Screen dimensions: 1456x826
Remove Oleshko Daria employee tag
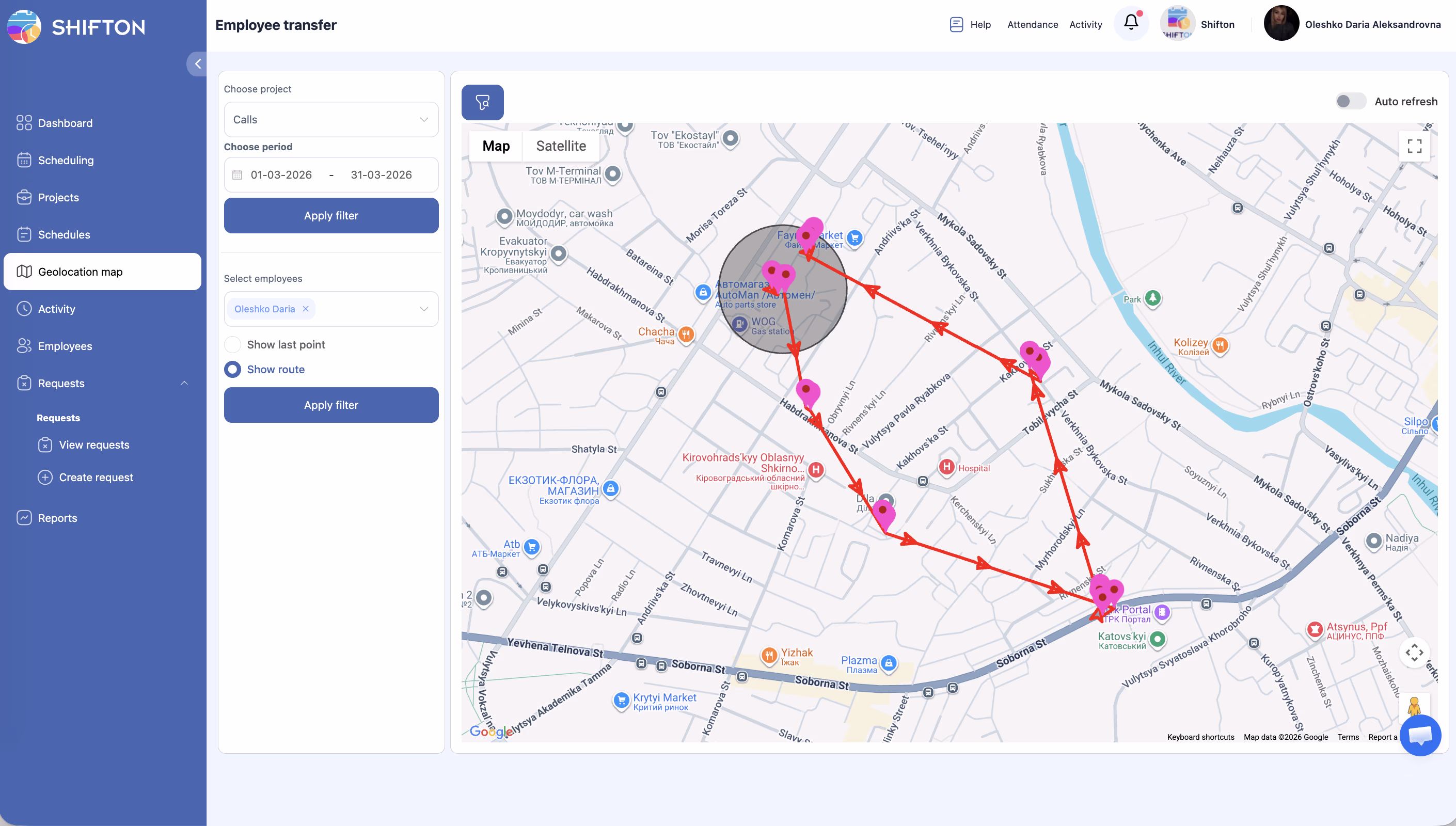click(x=306, y=309)
